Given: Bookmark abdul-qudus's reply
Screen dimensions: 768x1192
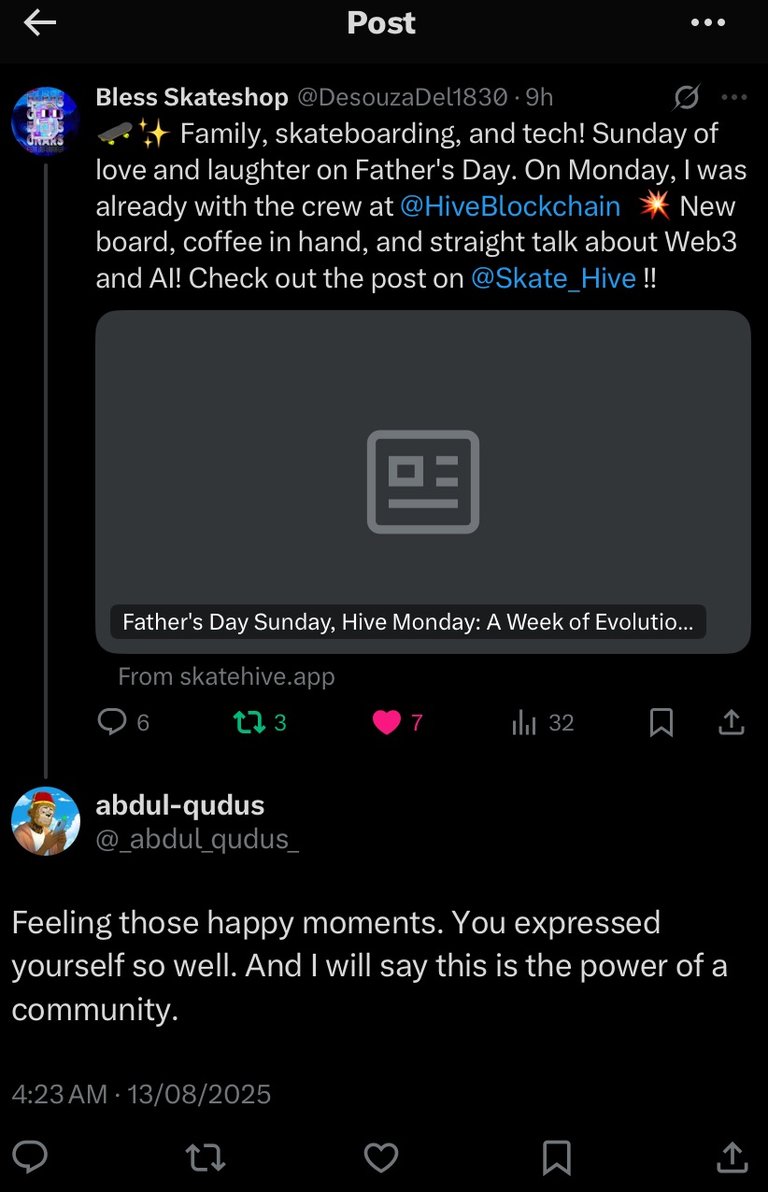Looking at the screenshot, I should (556, 1157).
